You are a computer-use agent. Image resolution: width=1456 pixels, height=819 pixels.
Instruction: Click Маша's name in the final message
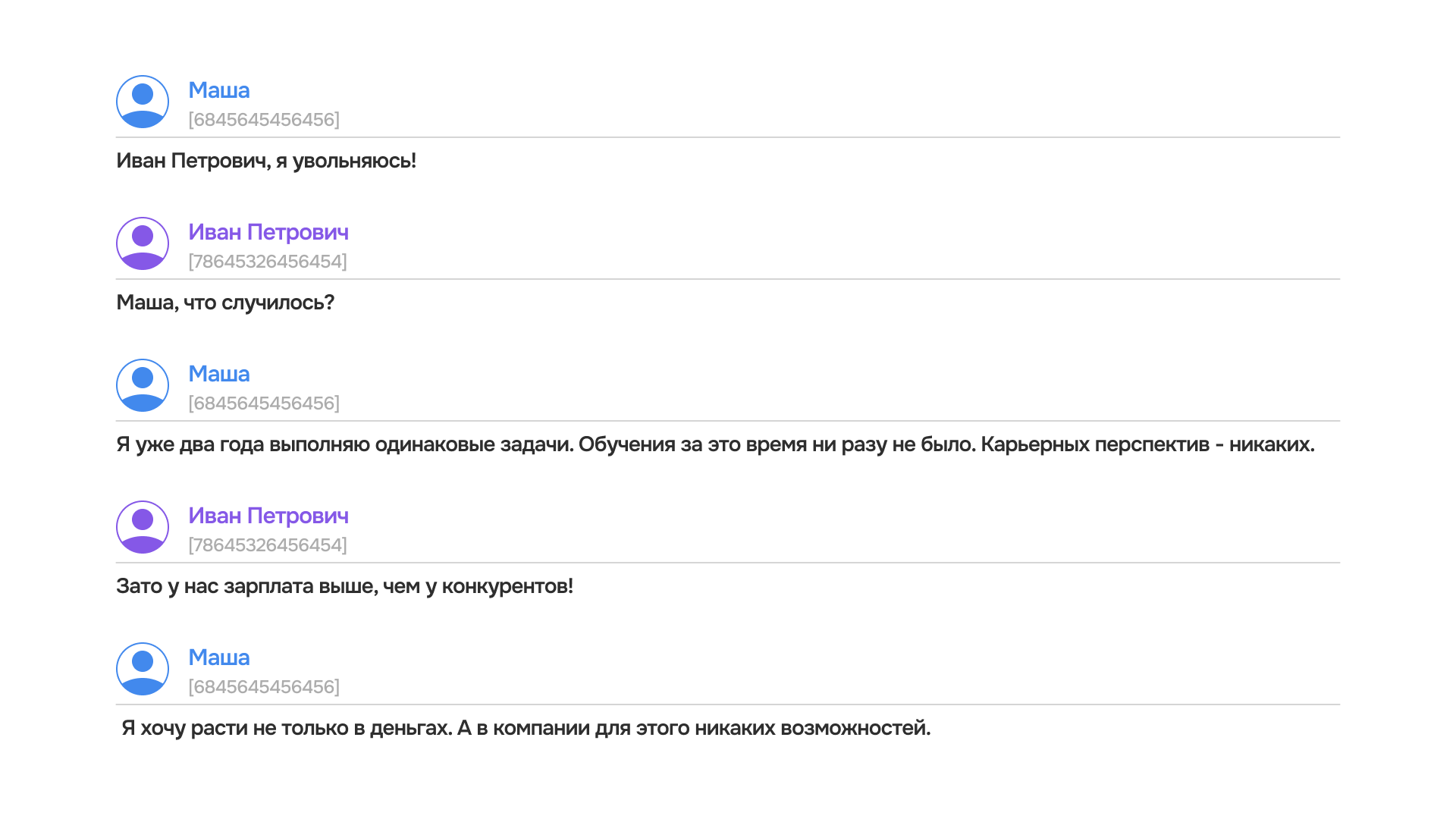pyautogui.click(x=218, y=657)
